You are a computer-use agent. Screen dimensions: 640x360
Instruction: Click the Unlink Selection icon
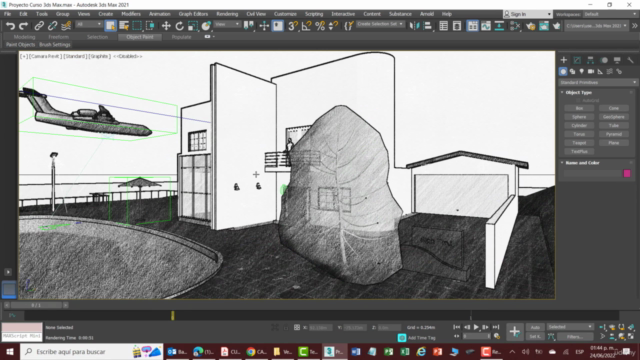click(52, 26)
